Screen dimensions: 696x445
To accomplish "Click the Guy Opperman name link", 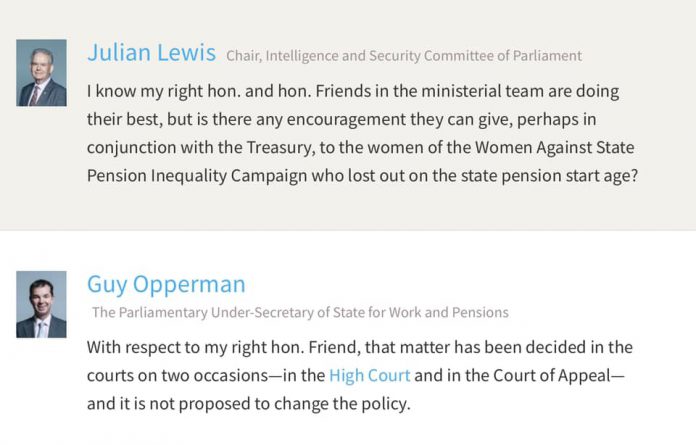I will click(166, 284).
